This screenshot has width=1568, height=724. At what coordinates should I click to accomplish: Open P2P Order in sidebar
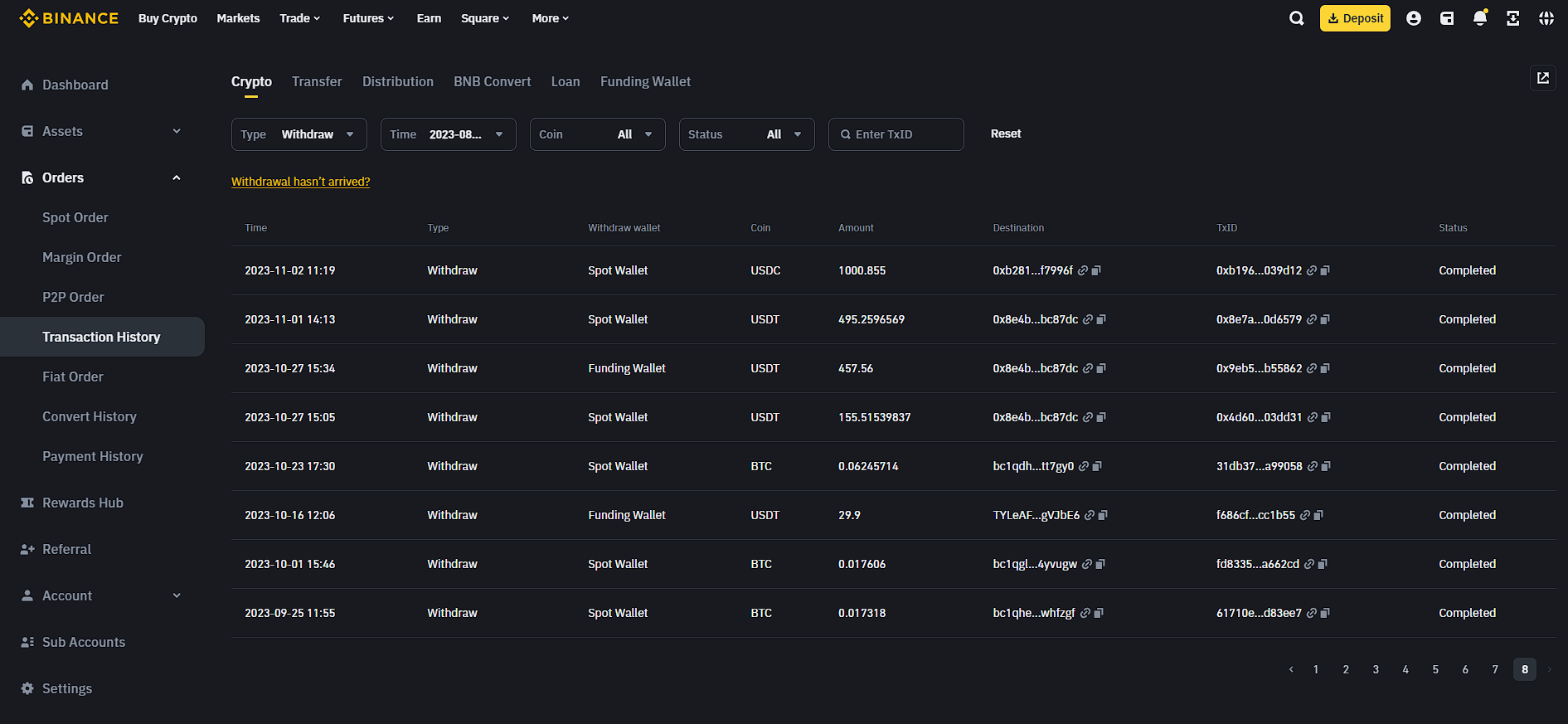pos(73,297)
